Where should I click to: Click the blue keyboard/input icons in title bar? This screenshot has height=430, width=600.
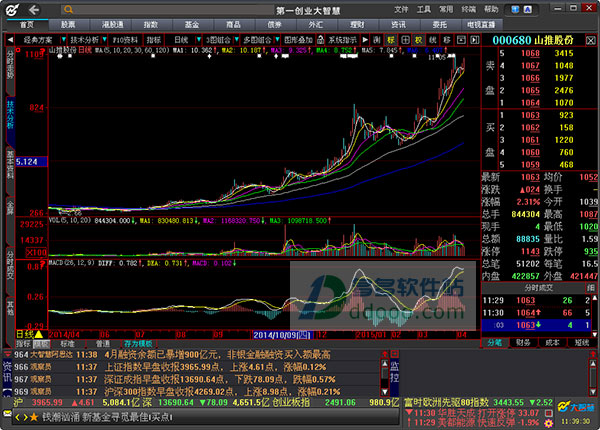pyautogui.click(x=522, y=10)
